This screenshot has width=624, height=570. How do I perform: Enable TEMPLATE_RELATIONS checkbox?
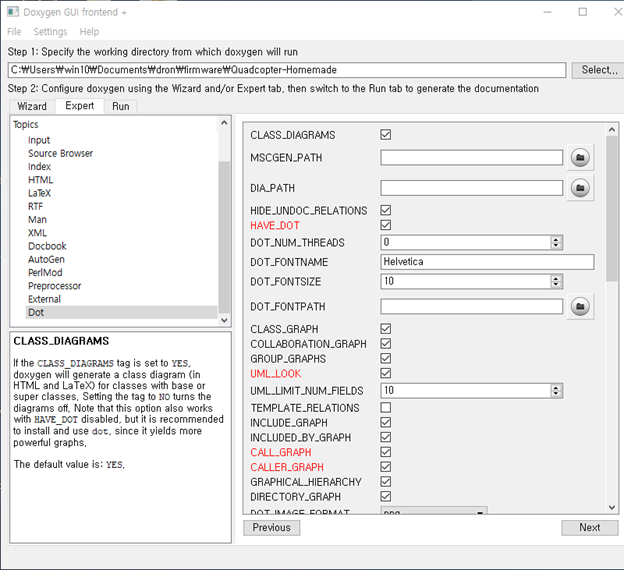[386, 408]
